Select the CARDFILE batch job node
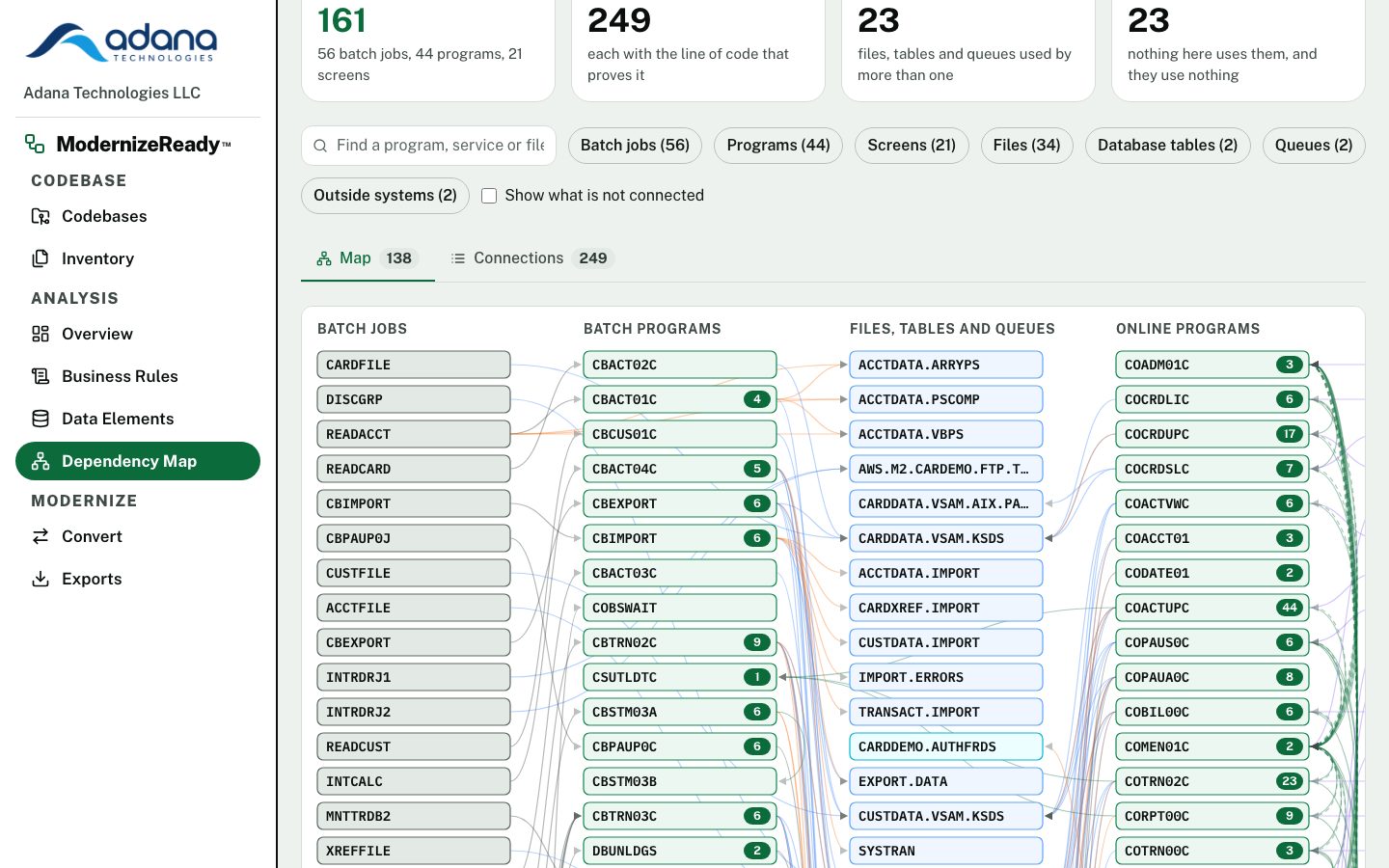This screenshot has width=1389, height=868. (x=414, y=365)
